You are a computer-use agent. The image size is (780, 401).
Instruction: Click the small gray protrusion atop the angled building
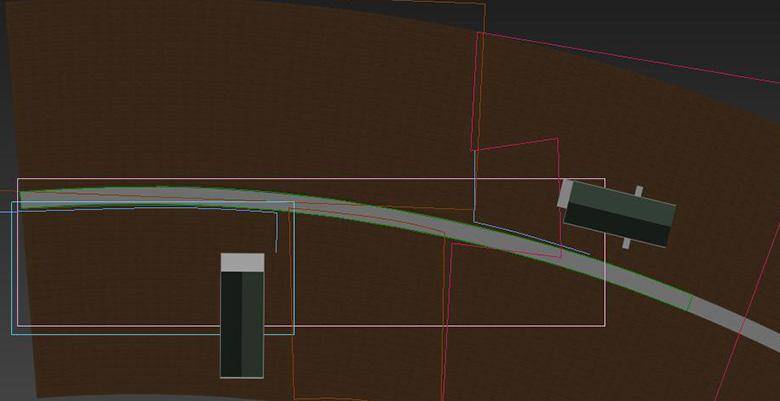638,191
